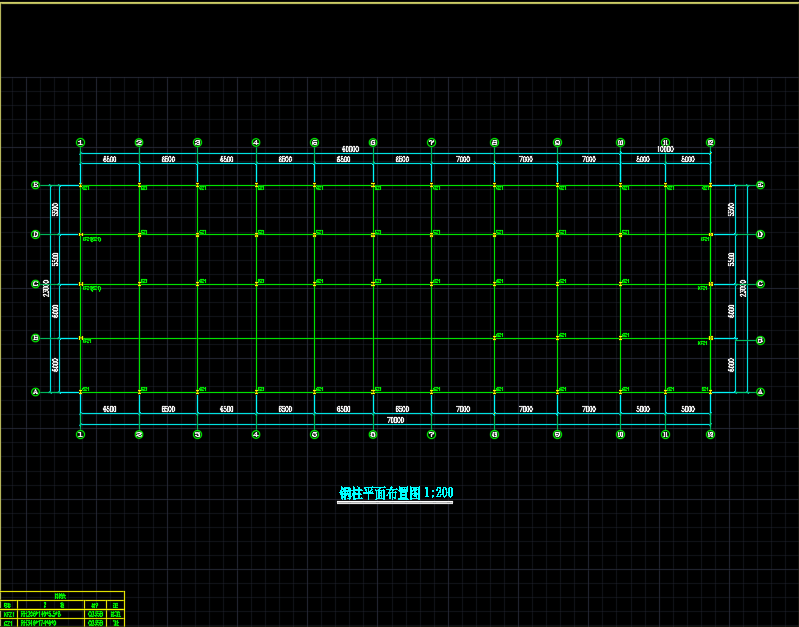
Task: Click the KFZ1 row in the column table
Action: tap(62, 614)
